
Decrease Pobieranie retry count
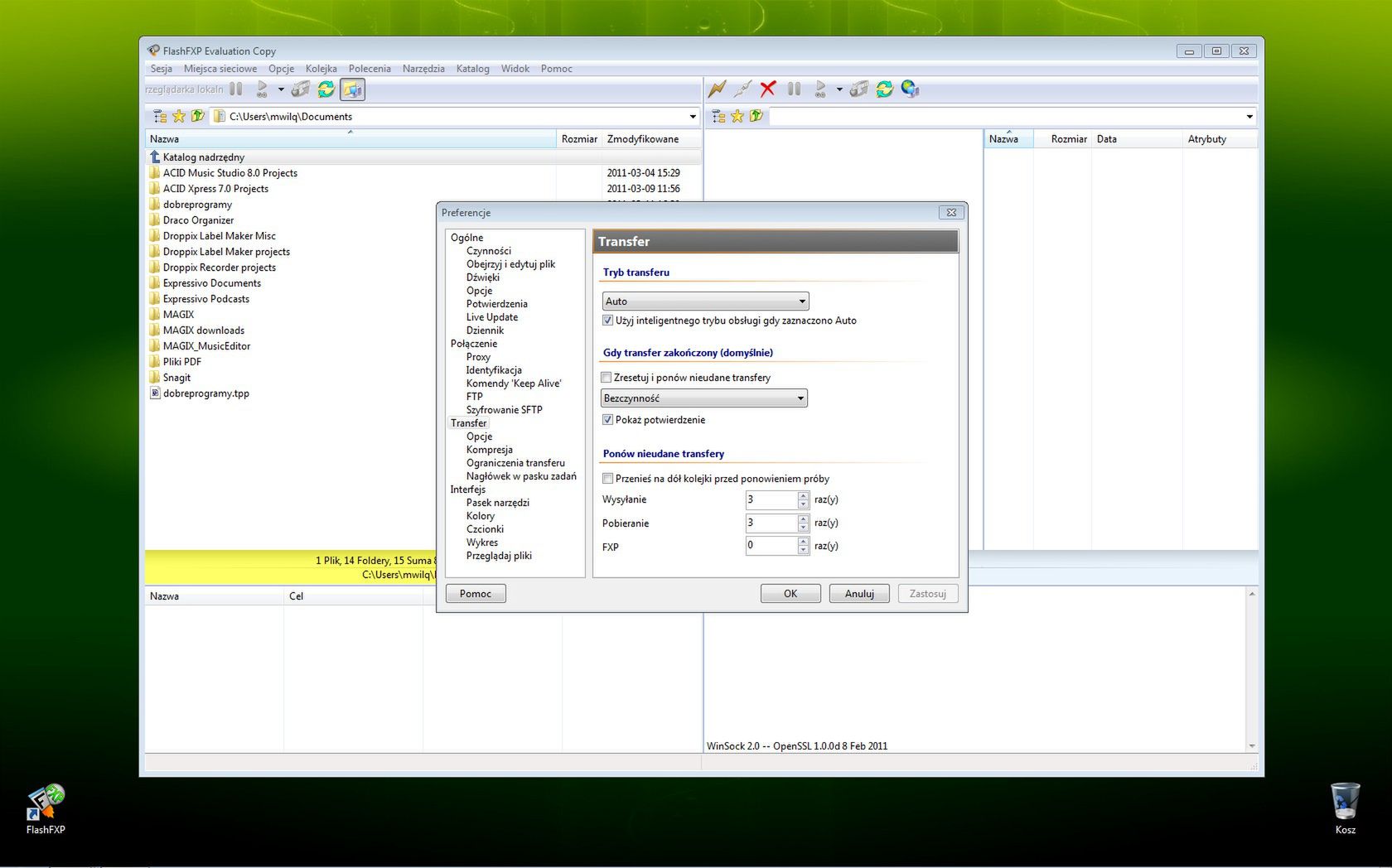click(803, 528)
